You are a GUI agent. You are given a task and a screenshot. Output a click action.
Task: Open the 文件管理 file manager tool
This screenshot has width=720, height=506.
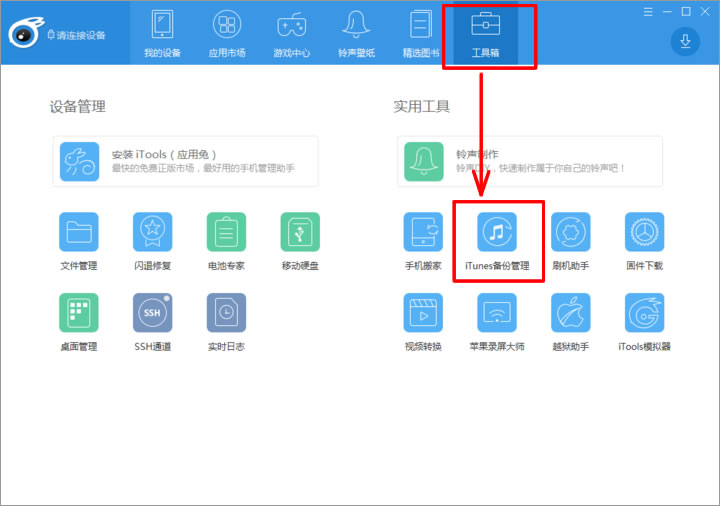tap(79, 232)
